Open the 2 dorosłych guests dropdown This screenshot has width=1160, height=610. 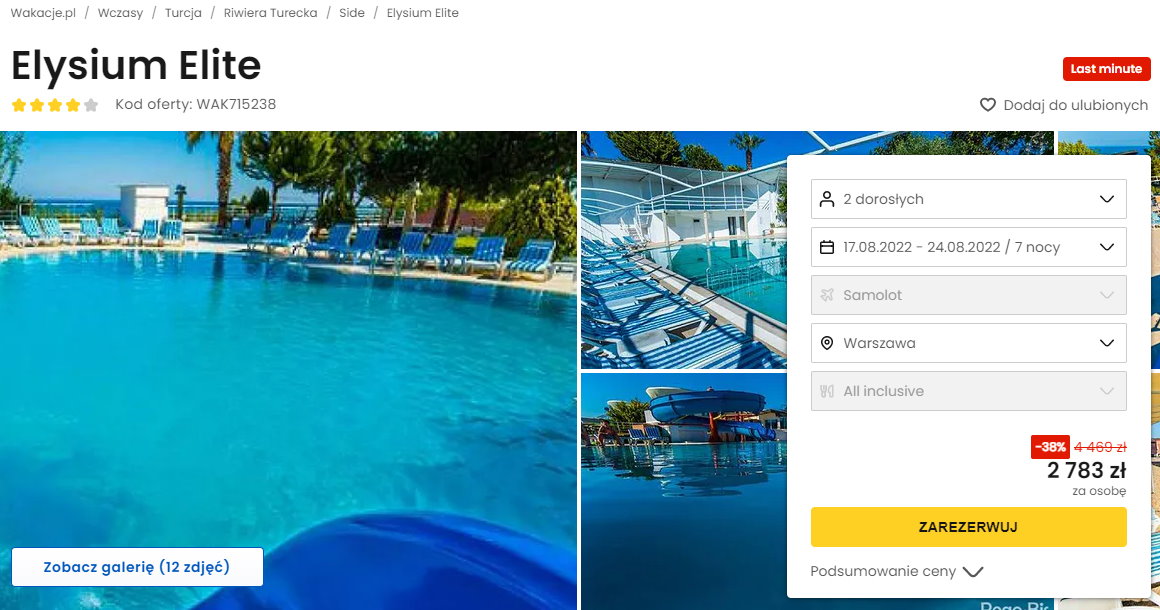[968, 199]
